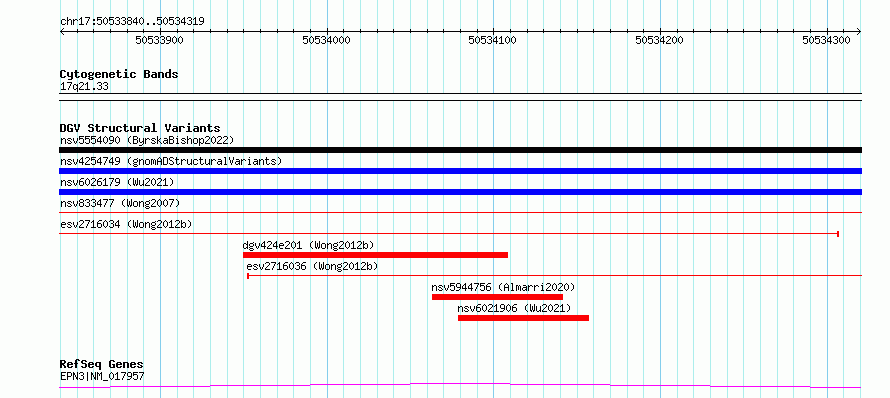The image size is (890, 398).
Task: Click the nsv6026179 (Wu2021) label
Action: [x=117, y=182]
